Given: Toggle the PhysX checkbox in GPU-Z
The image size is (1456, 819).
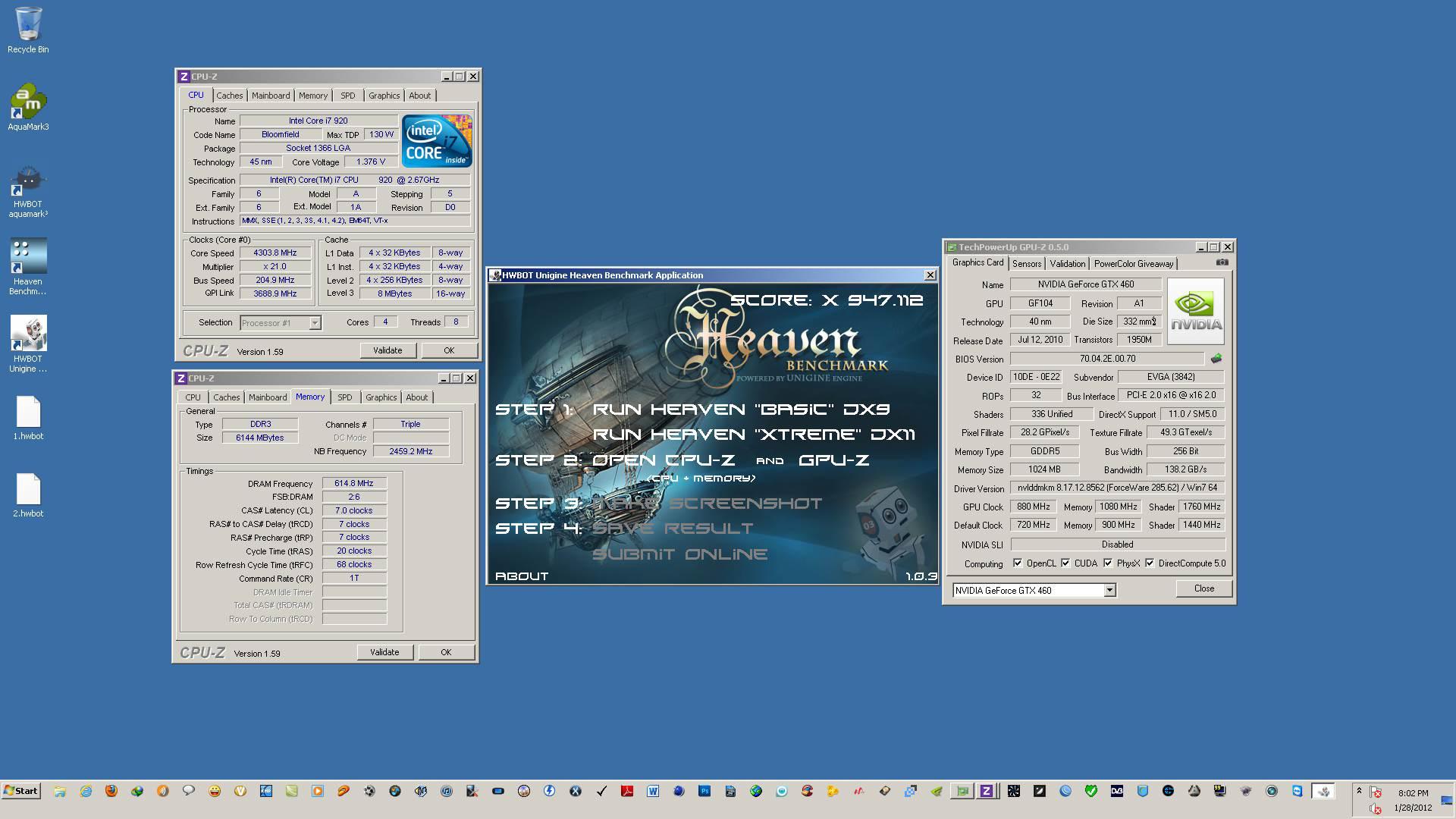Looking at the screenshot, I should [1108, 563].
